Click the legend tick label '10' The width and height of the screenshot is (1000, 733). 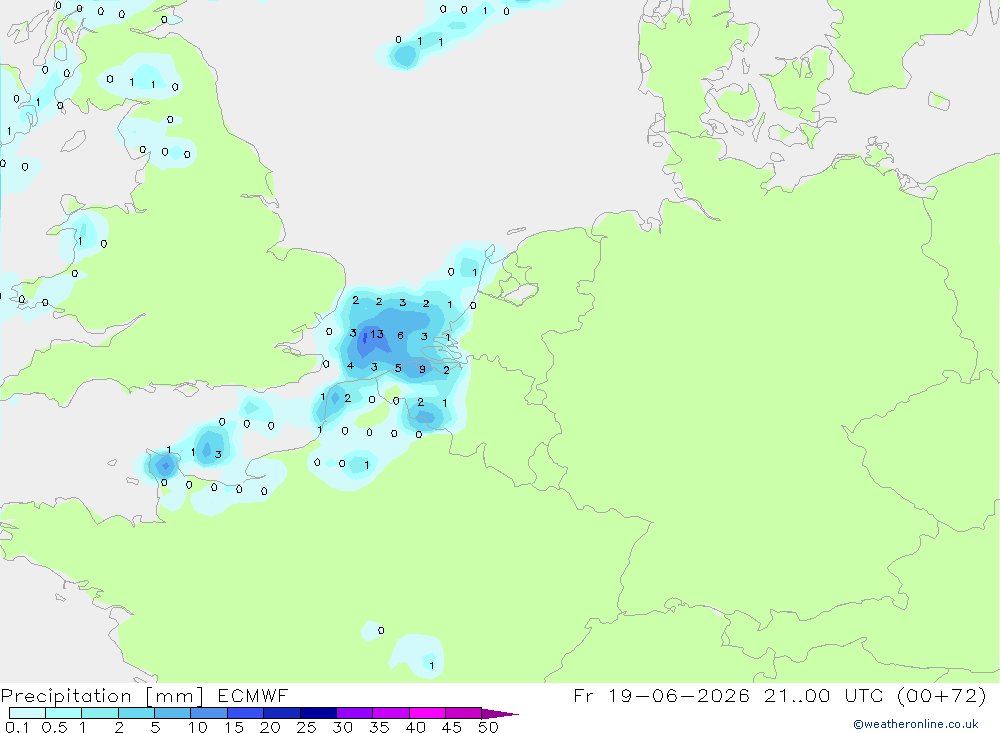pyautogui.click(x=198, y=727)
